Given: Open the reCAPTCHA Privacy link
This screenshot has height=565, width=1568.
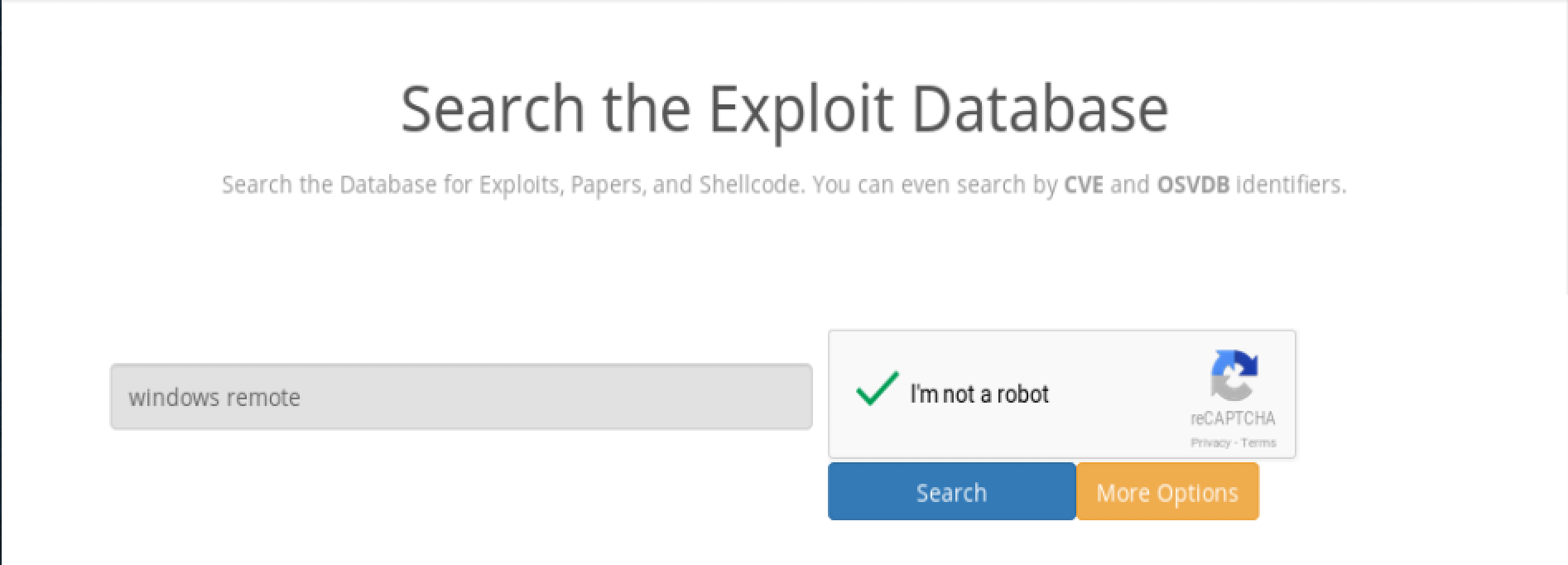Looking at the screenshot, I should tap(1210, 442).
